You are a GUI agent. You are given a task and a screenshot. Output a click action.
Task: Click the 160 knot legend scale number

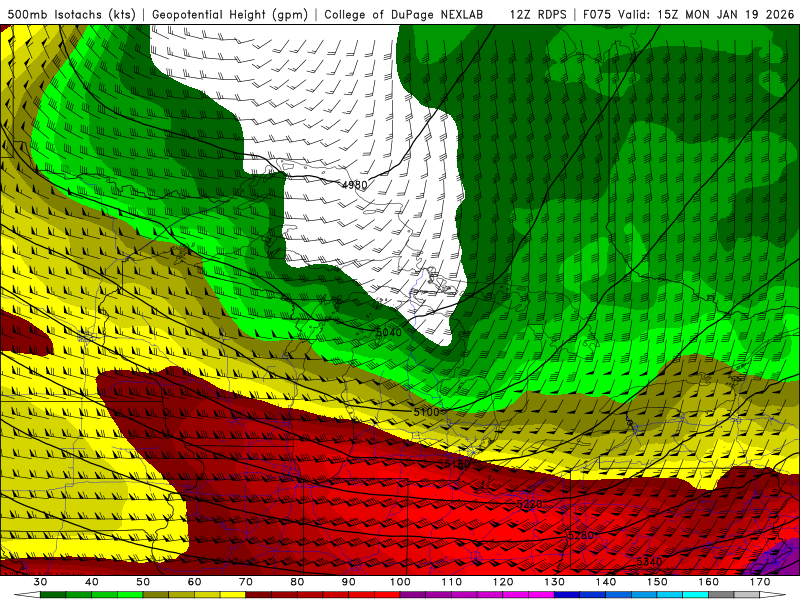coord(709,582)
